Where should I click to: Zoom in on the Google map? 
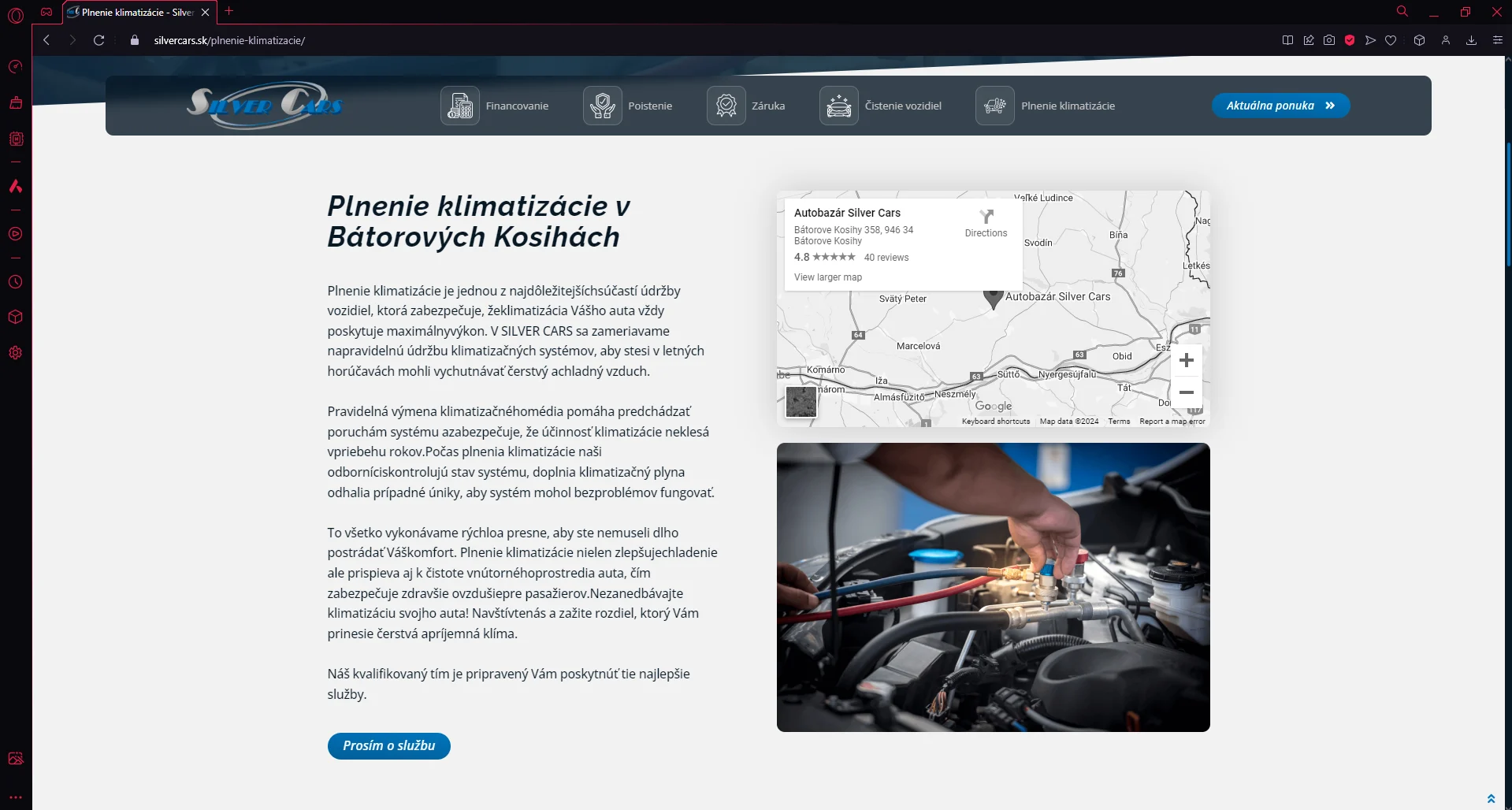coord(1186,361)
